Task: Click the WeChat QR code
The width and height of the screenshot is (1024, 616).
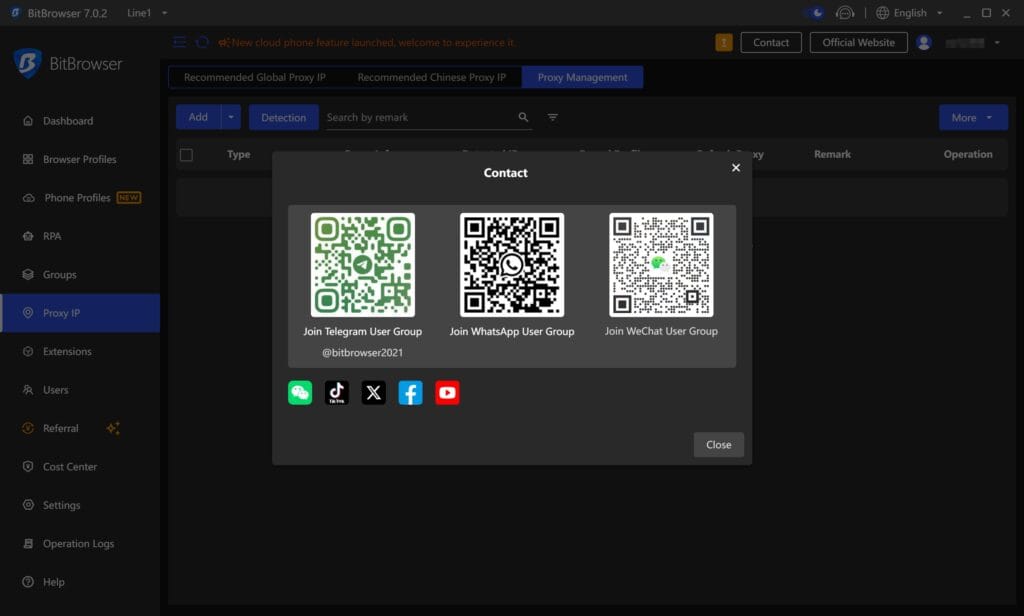Action: click(x=661, y=265)
